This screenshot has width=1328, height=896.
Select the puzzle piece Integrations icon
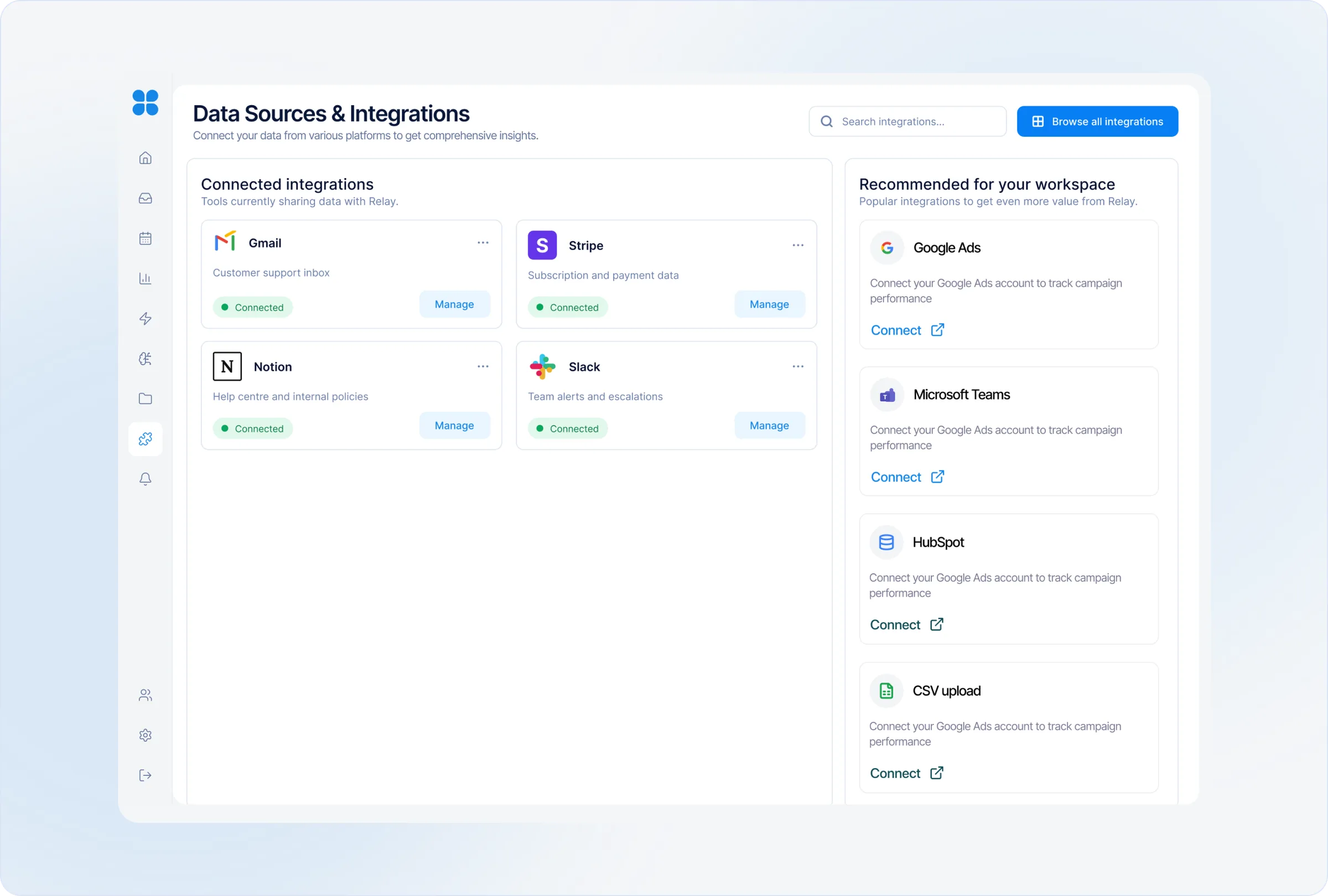pyautogui.click(x=145, y=439)
